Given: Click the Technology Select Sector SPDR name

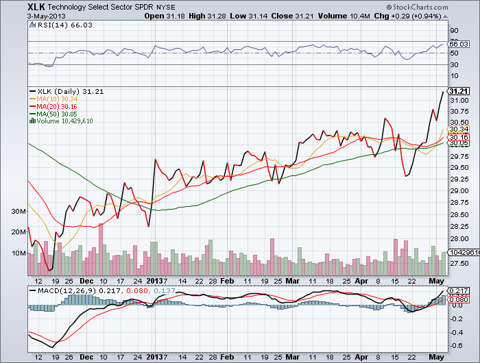Looking at the screenshot, I should tap(101, 7).
